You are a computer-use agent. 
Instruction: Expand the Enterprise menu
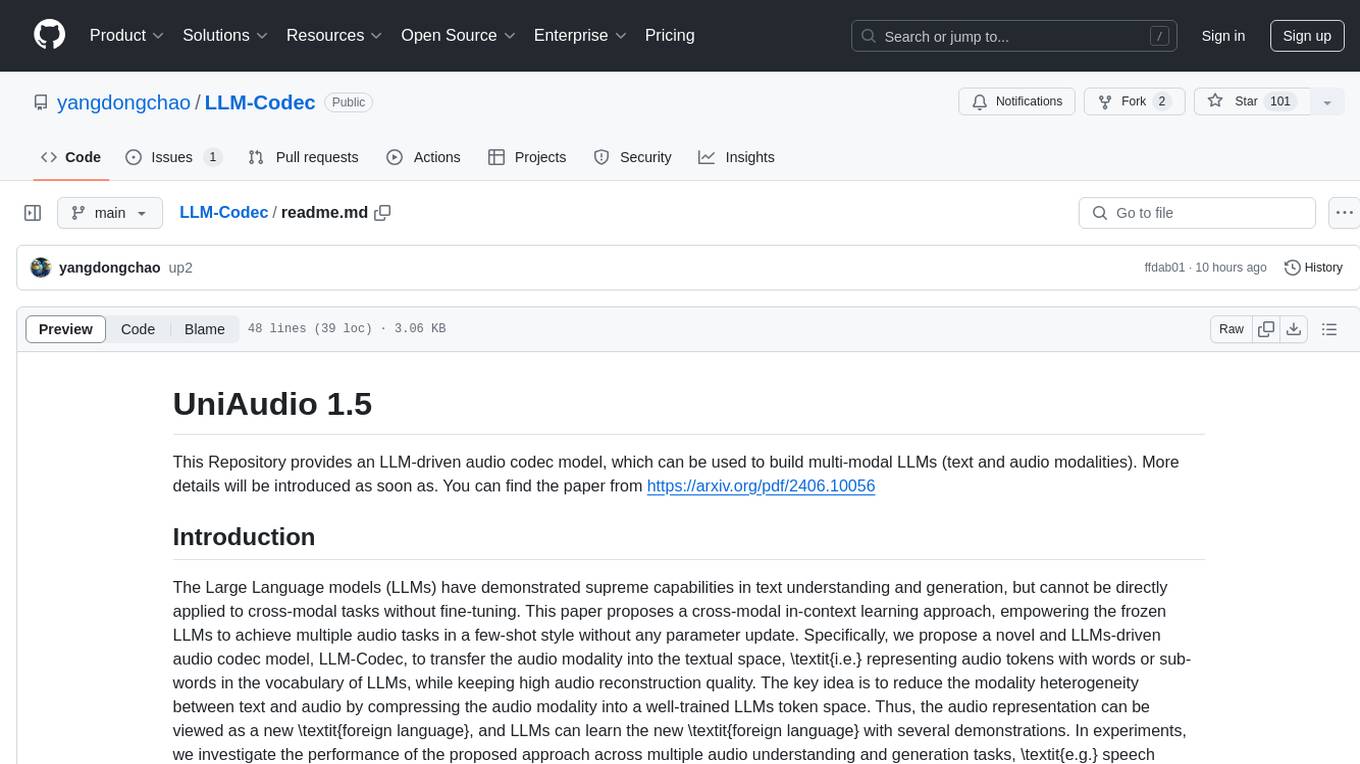tap(580, 35)
